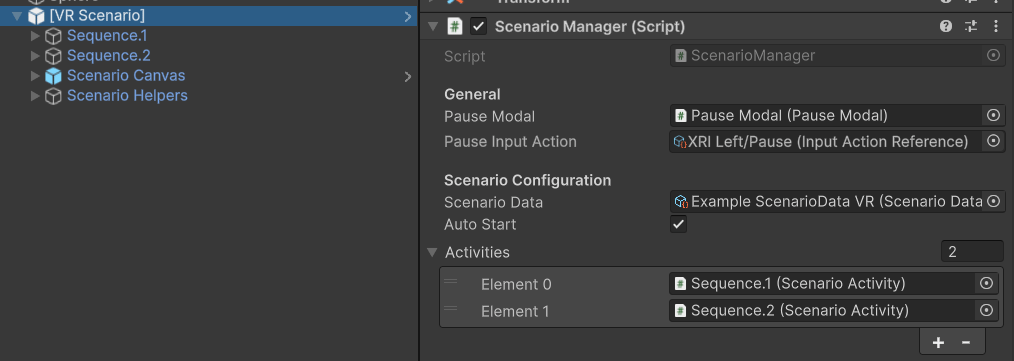Select Scenario Helpers in the hierarchy
The width and height of the screenshot is (1014, 361).
127,96
